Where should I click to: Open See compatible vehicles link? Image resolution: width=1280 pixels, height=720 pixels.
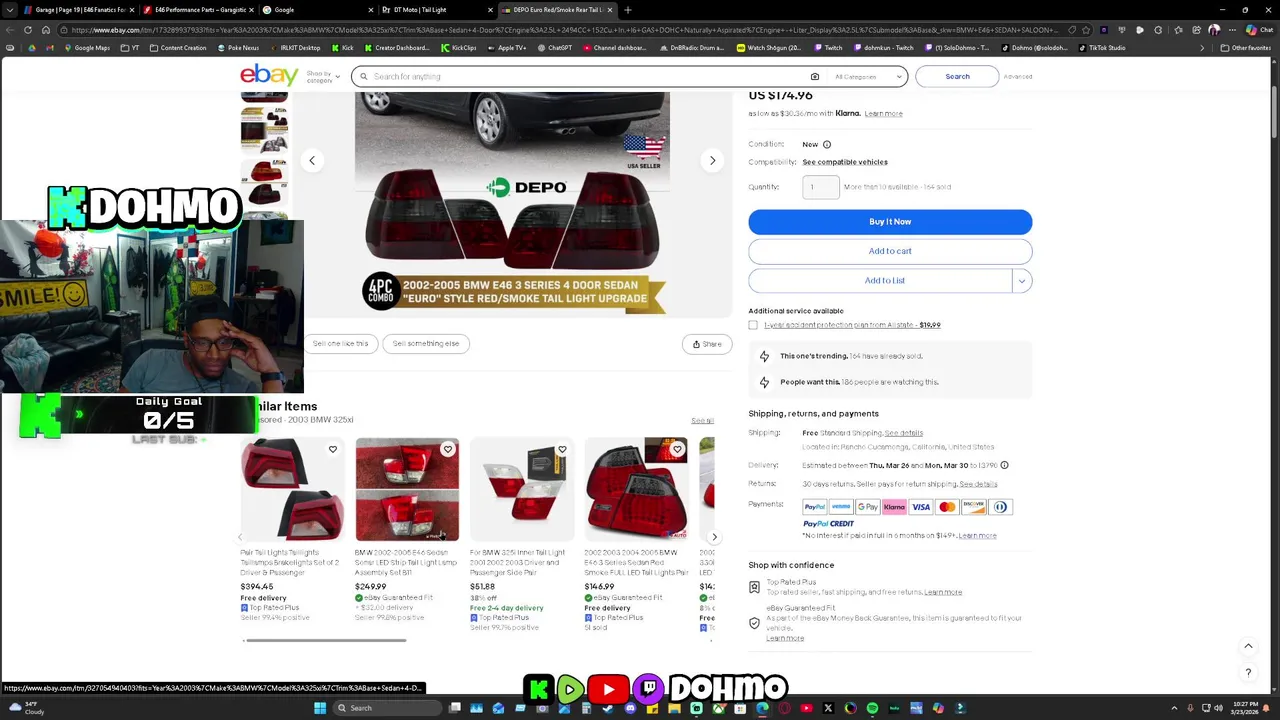845,162
